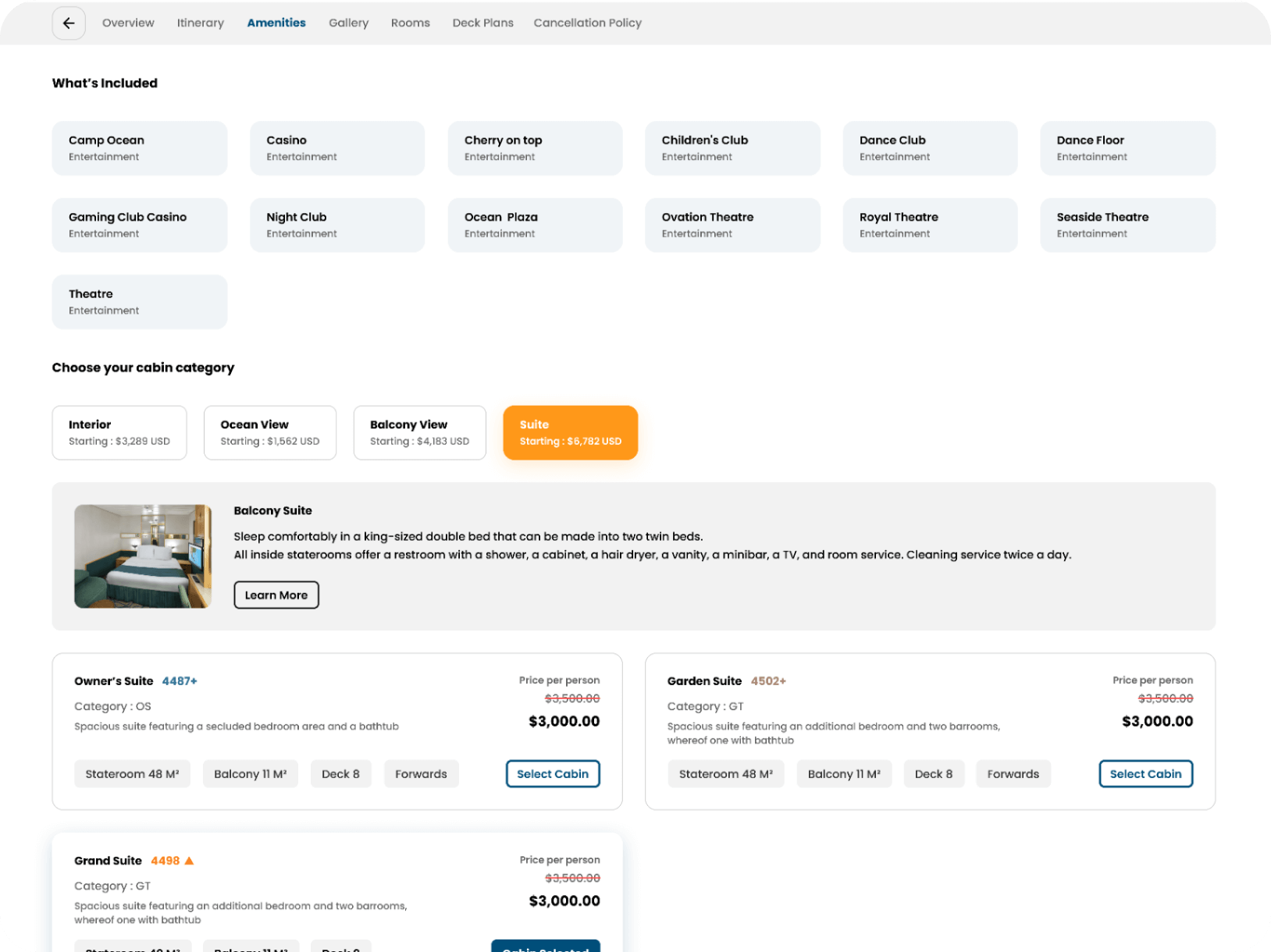Viewport: 1271px width, 952px height.
Task: Click the Garden Suite 4502+ link
Action: click(768, 681)
